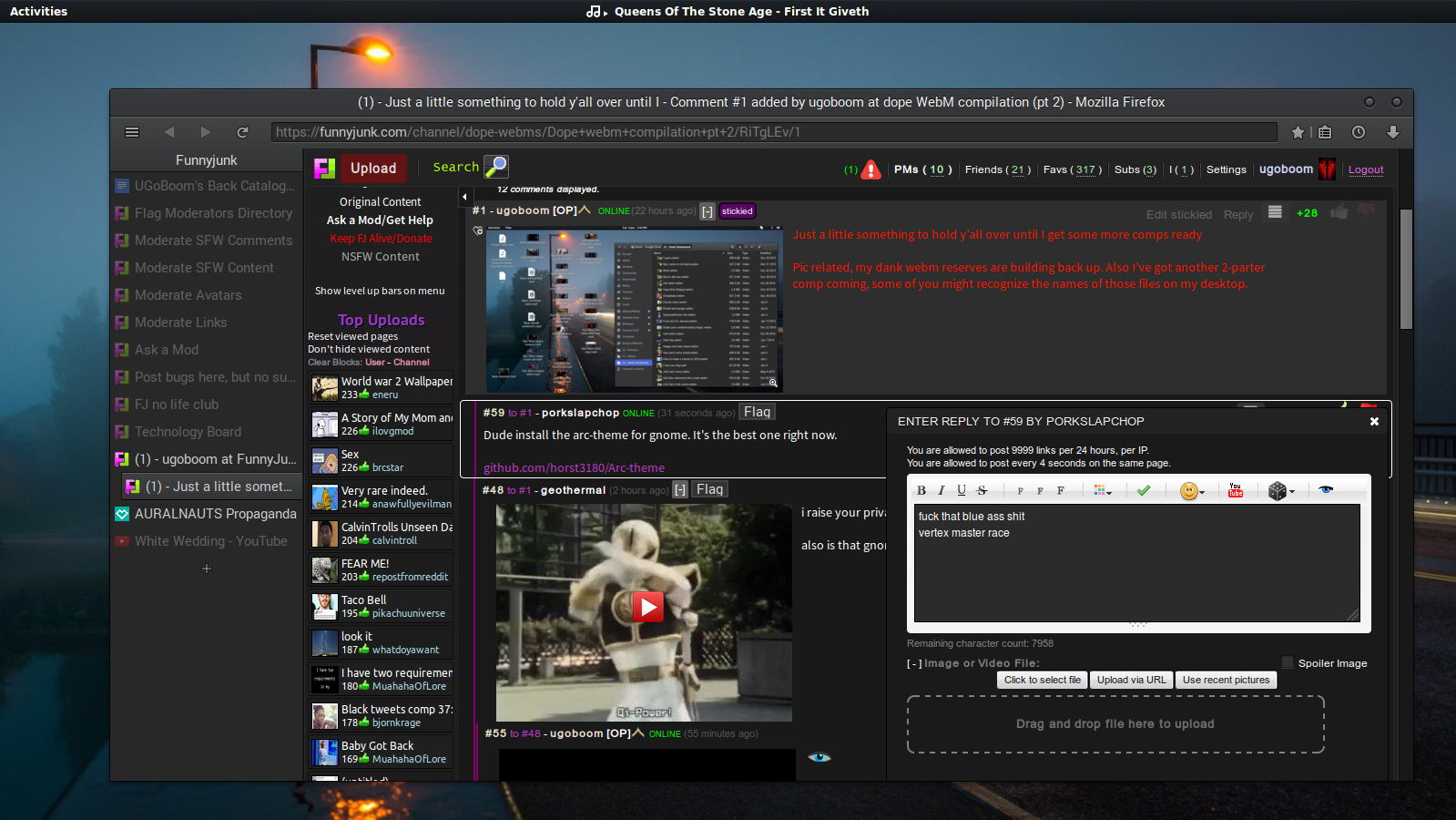Expand the dice random dropdown in editor
Screen dimensions: 1456x820
point(1281,491)
